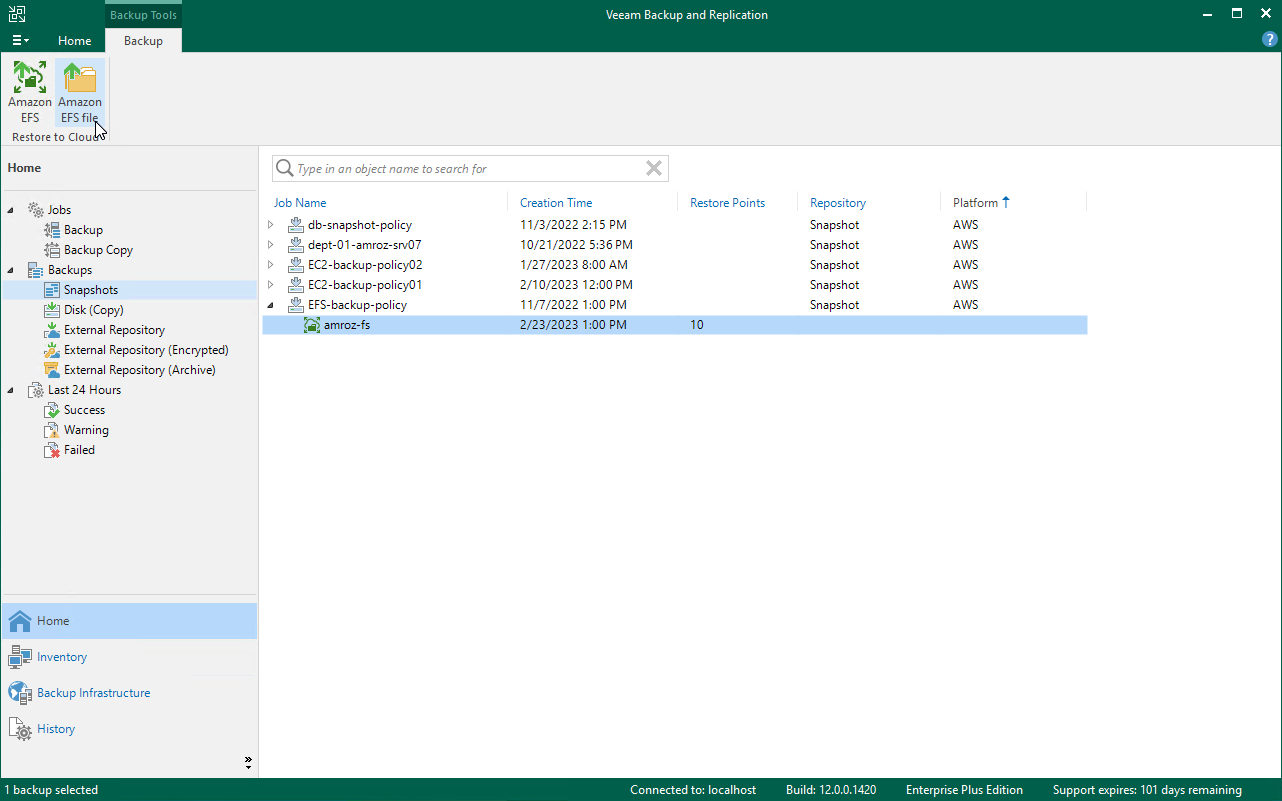The height and width of the screenshot is (801, 1282).
Task: Open the help question mark icon
Action: pyautogui.click(x=1270, y=39)
